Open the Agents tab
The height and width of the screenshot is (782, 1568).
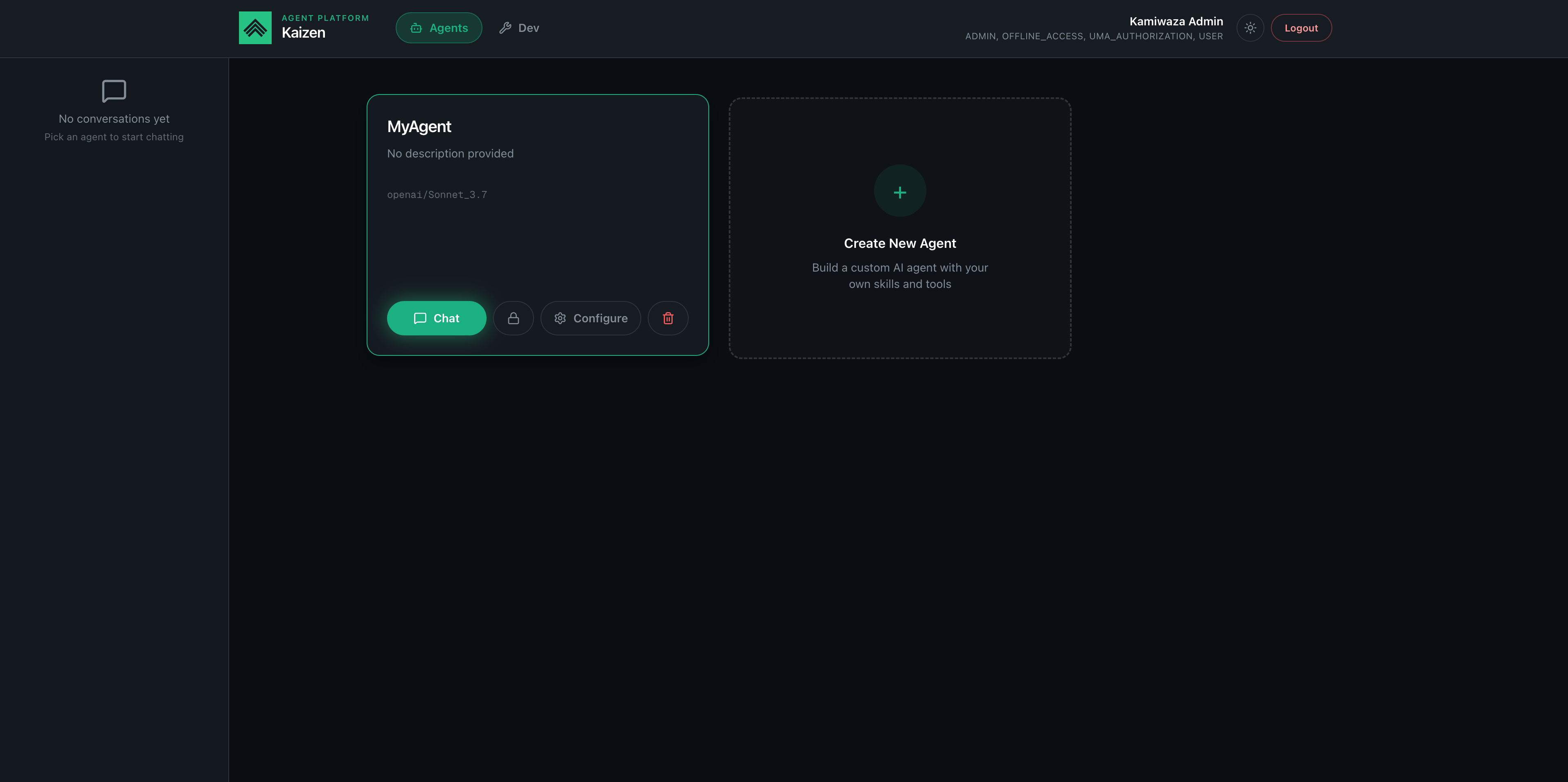(438, 28)
